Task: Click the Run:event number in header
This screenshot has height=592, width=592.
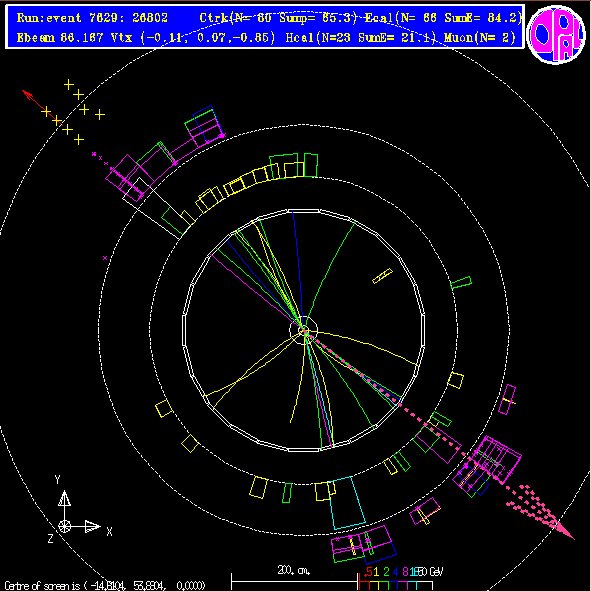Action: click(92, 18)
